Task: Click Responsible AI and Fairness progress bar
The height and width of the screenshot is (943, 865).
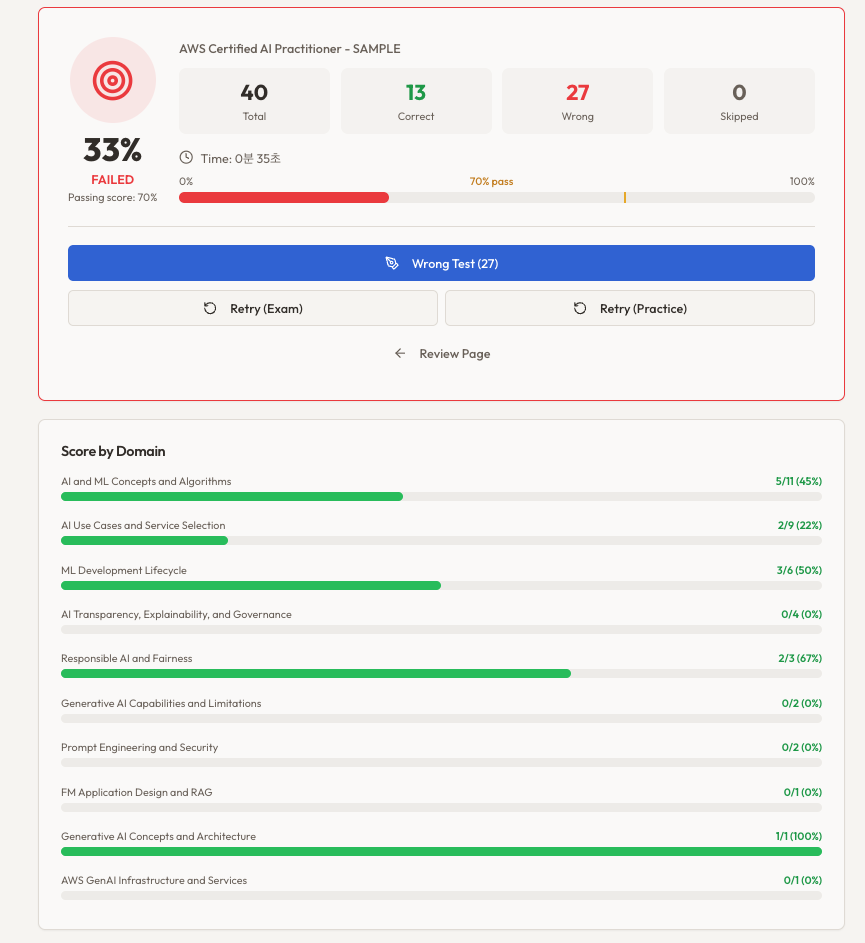Action: pyautogui.click(x=442, y=674)
